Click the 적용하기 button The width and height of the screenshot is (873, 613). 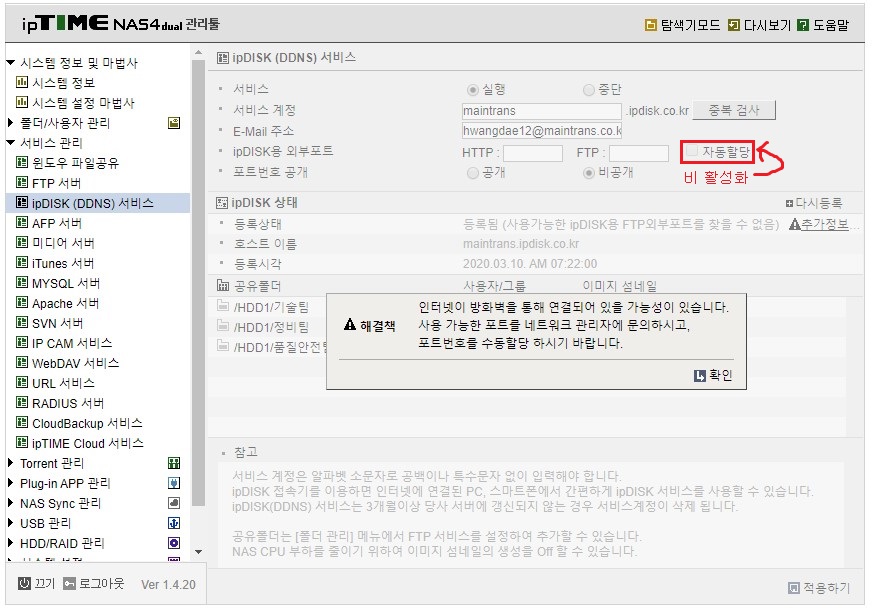pyautogui.click(x=820, y=588)
